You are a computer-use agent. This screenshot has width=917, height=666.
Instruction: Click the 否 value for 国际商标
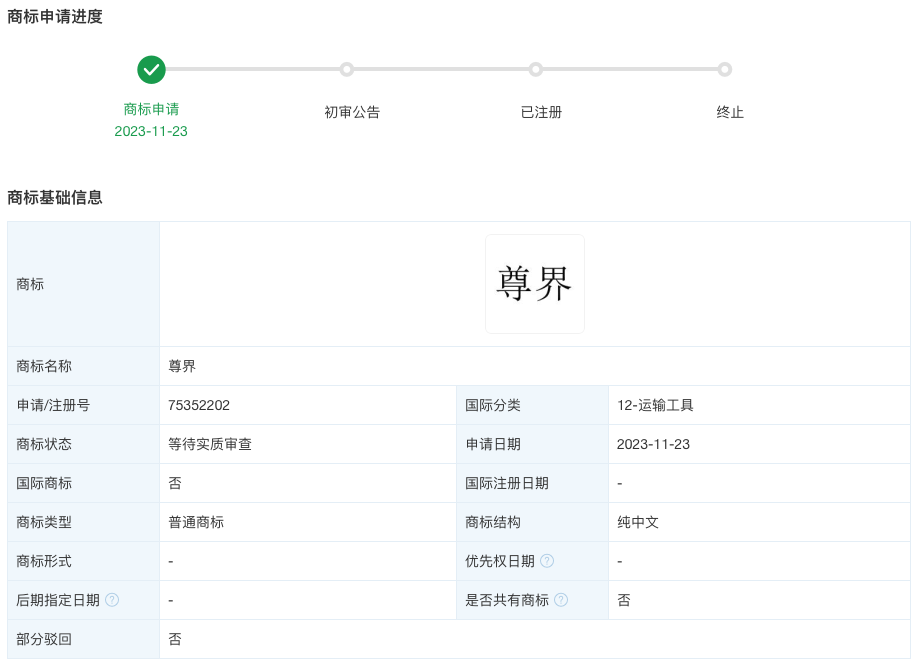(x=175, y=483)
